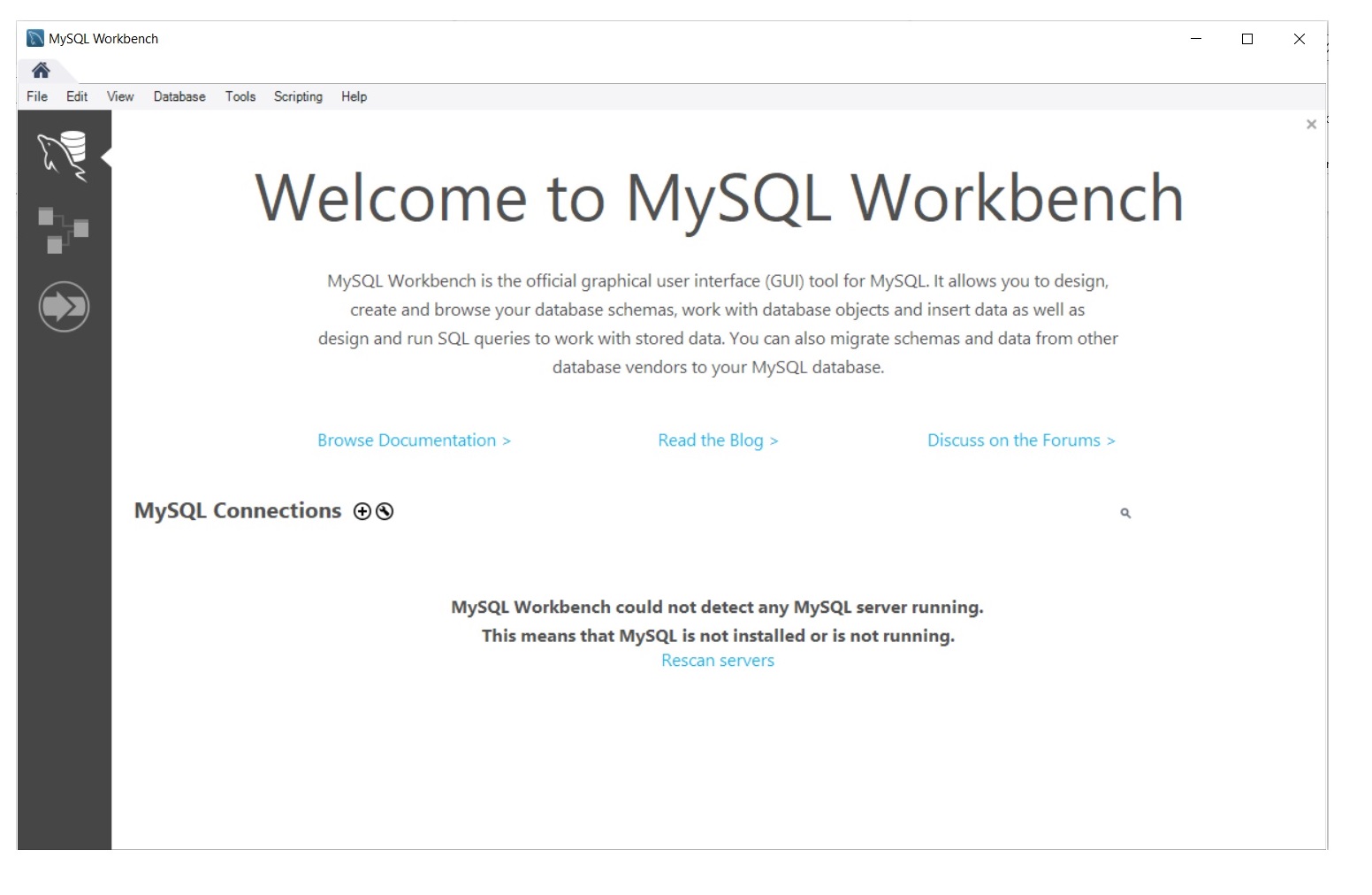Open the Edit menu
The width and height of the screenshot is (1372, 895).
[x=76, y=96]
